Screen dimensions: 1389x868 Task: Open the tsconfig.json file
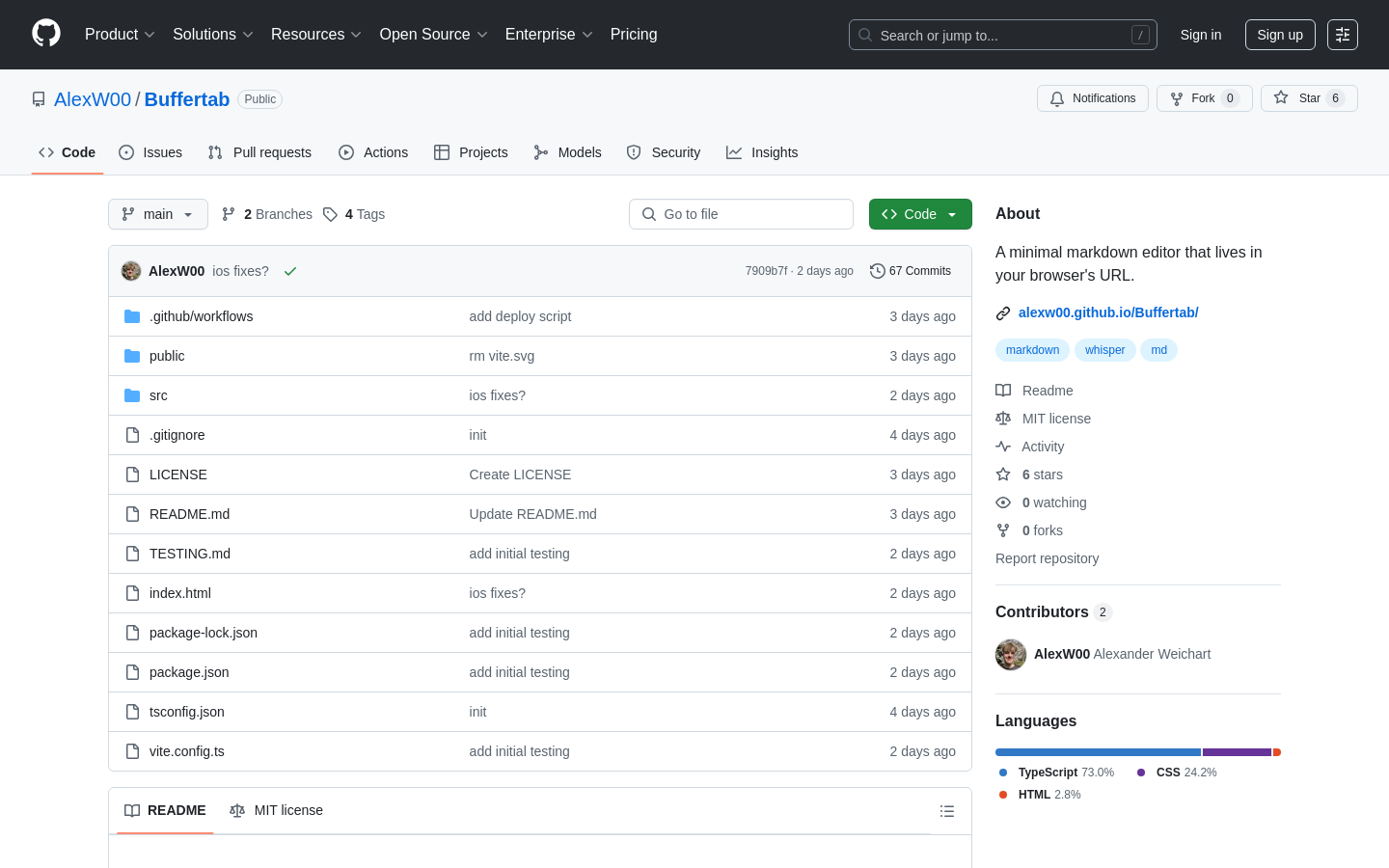coord(187,712)
